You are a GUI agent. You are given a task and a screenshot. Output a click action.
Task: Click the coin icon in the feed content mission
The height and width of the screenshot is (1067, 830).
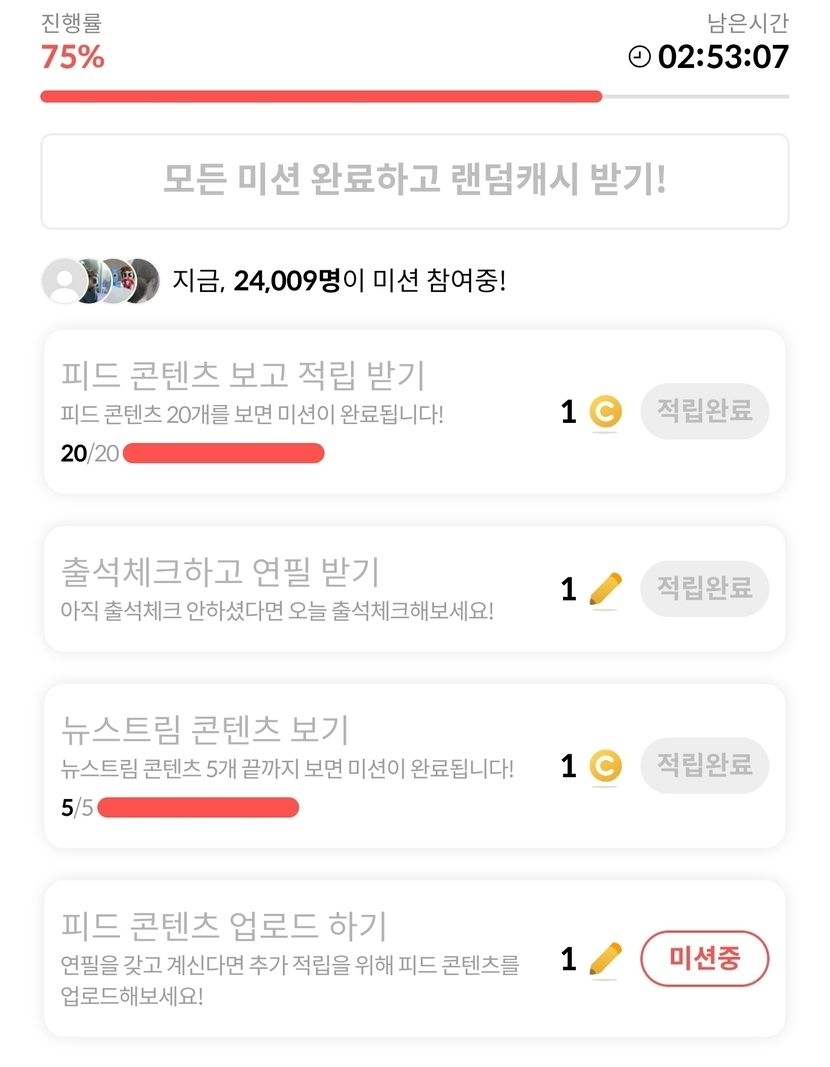(605, 412)
